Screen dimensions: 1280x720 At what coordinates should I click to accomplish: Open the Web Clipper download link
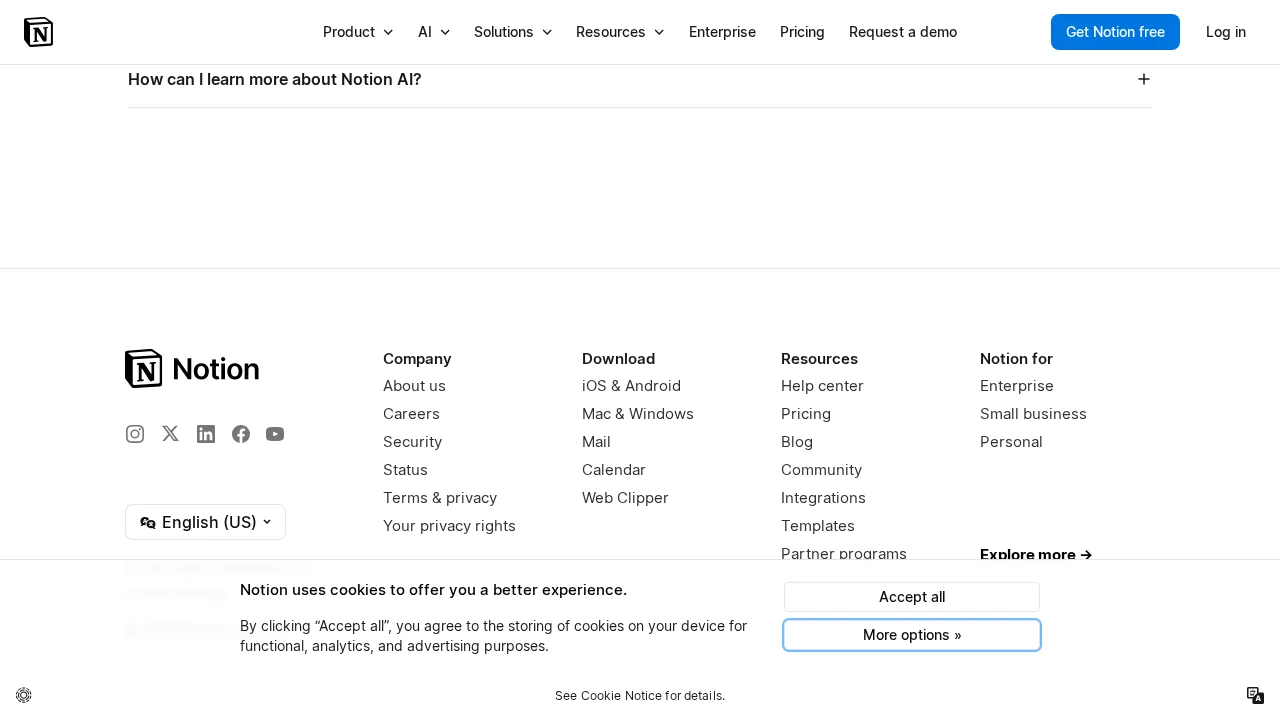(x=625, y=498)
